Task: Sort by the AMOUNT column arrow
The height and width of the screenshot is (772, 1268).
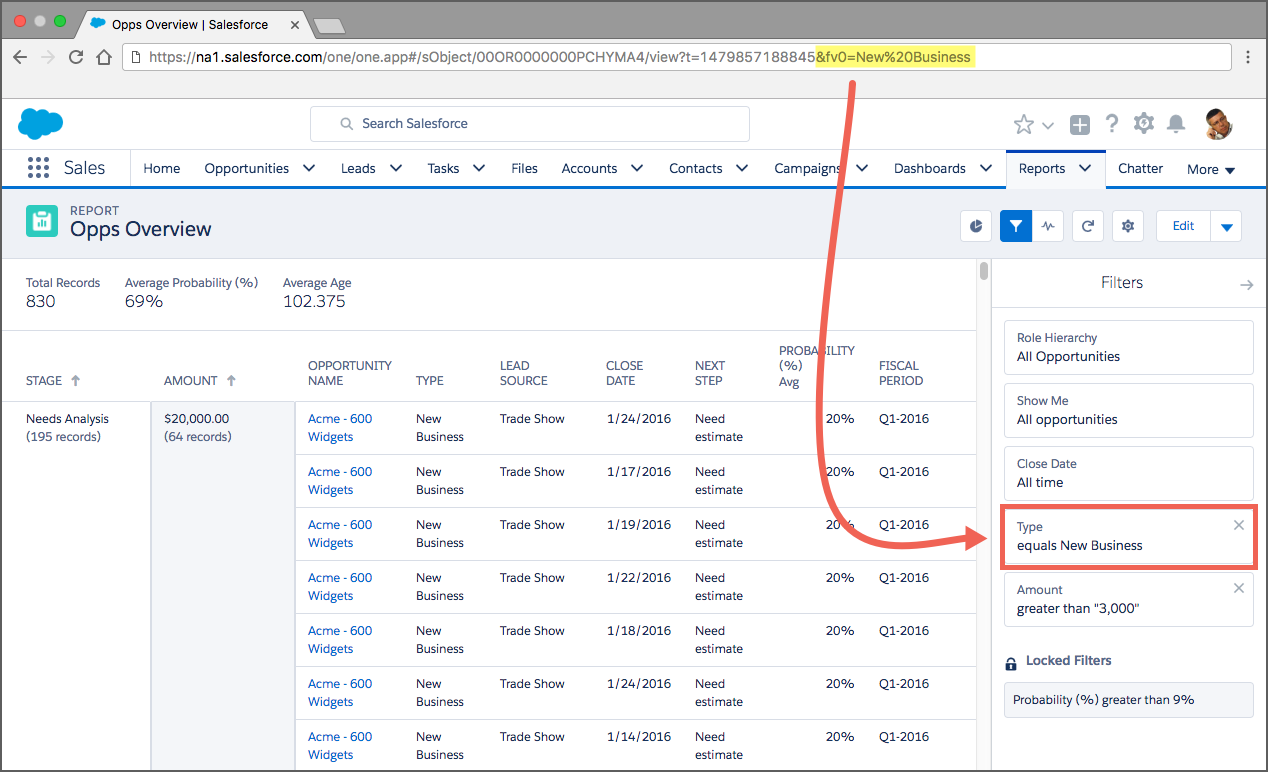Action: click(x=231, y=381)
